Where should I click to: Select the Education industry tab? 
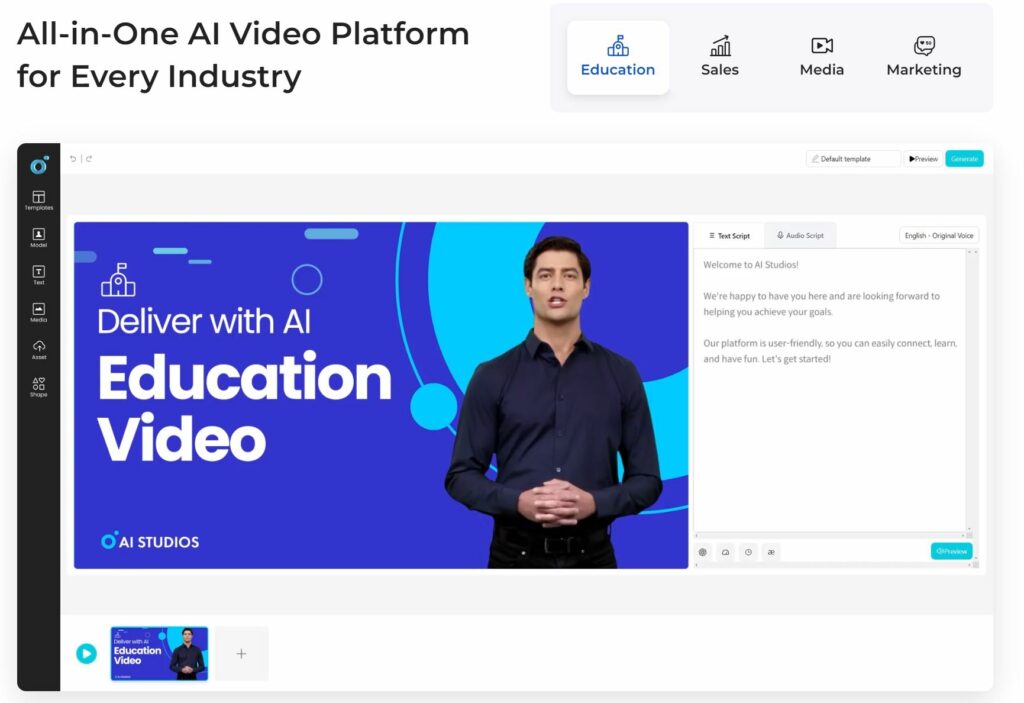pyautogui.click(x=618, y=57)
